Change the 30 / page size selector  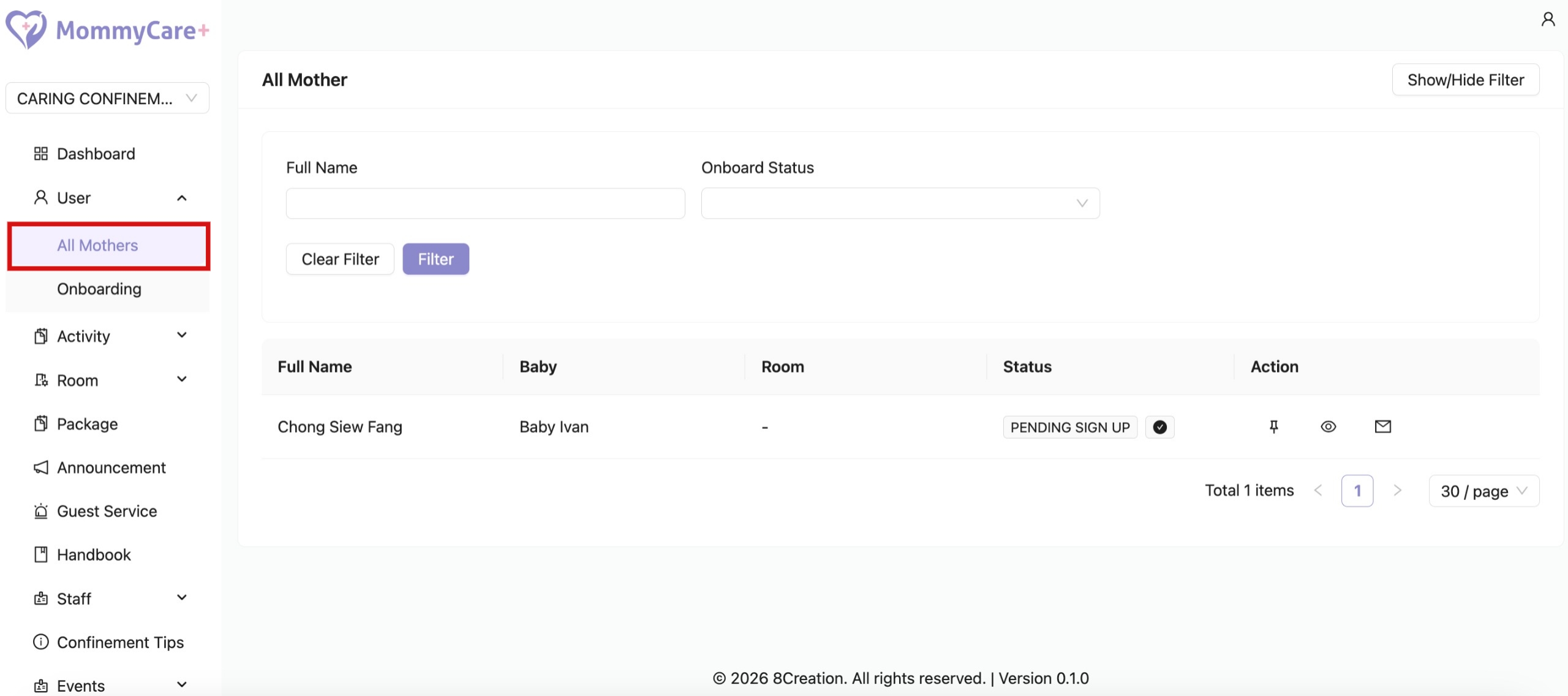click(x=1483, y=491)
